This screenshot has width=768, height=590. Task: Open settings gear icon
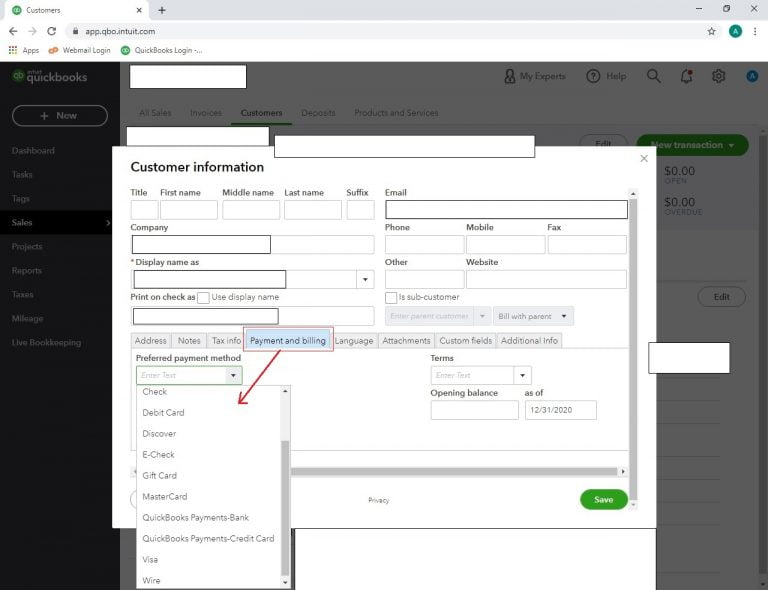[719, 76]
